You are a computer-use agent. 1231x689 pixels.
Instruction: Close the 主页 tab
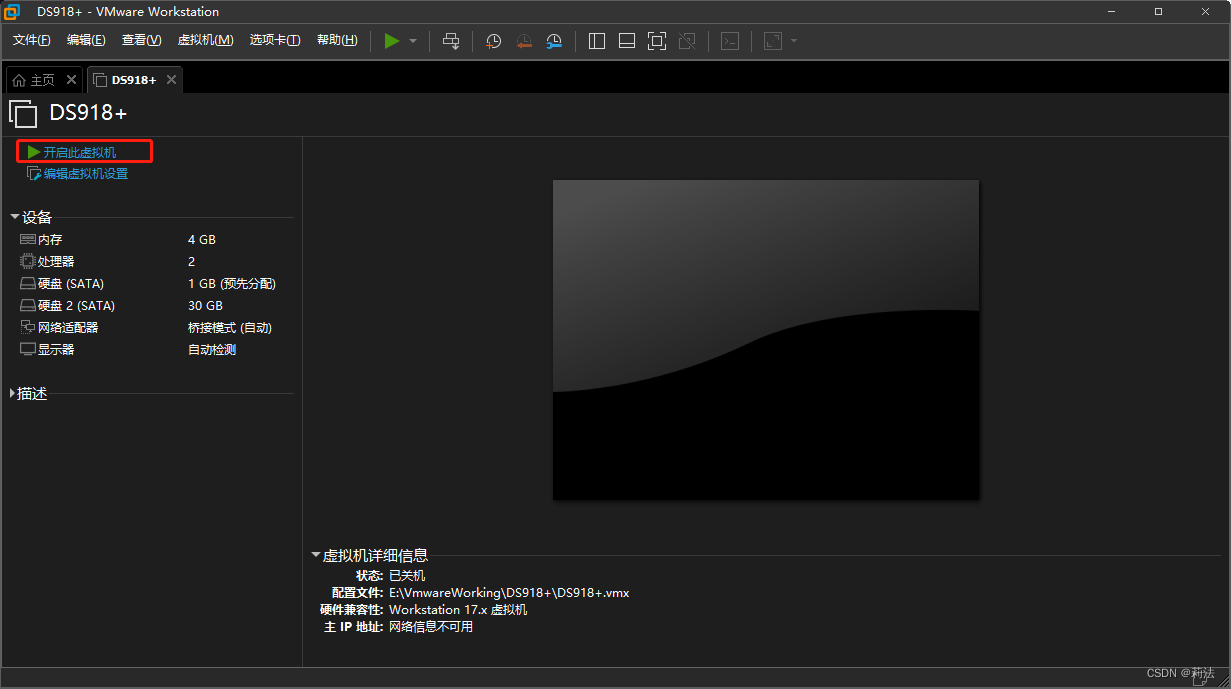[71, 80]
